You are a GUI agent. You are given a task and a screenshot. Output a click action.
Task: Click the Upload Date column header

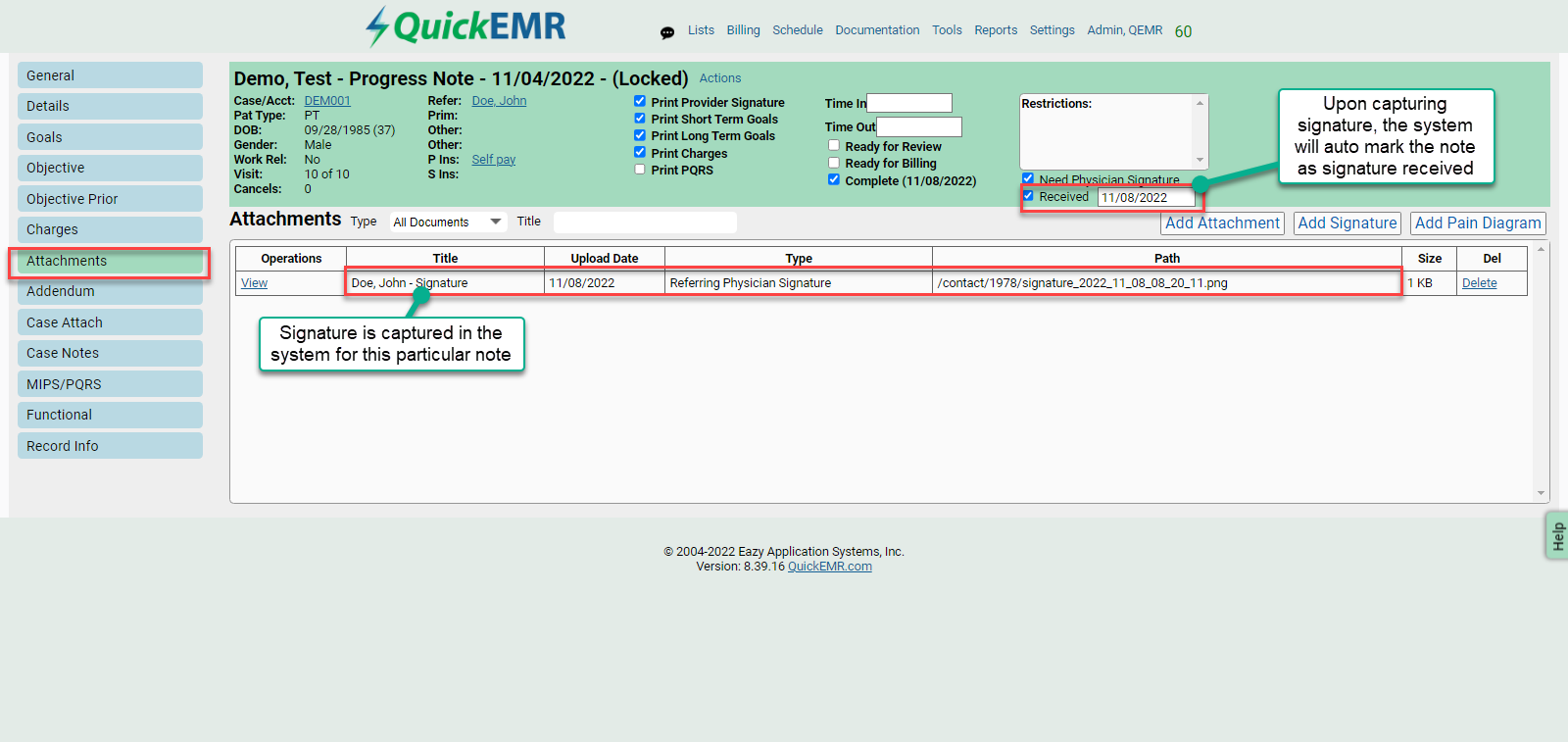605,259
